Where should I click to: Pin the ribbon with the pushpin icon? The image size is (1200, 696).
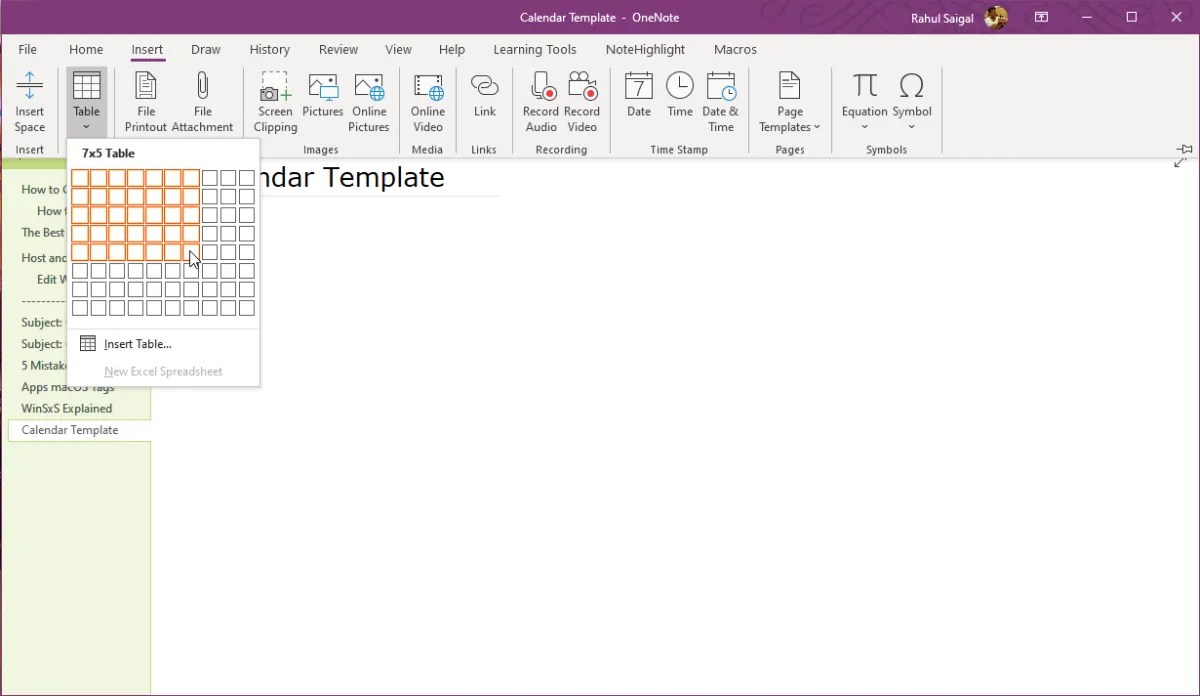point(1184,148)
